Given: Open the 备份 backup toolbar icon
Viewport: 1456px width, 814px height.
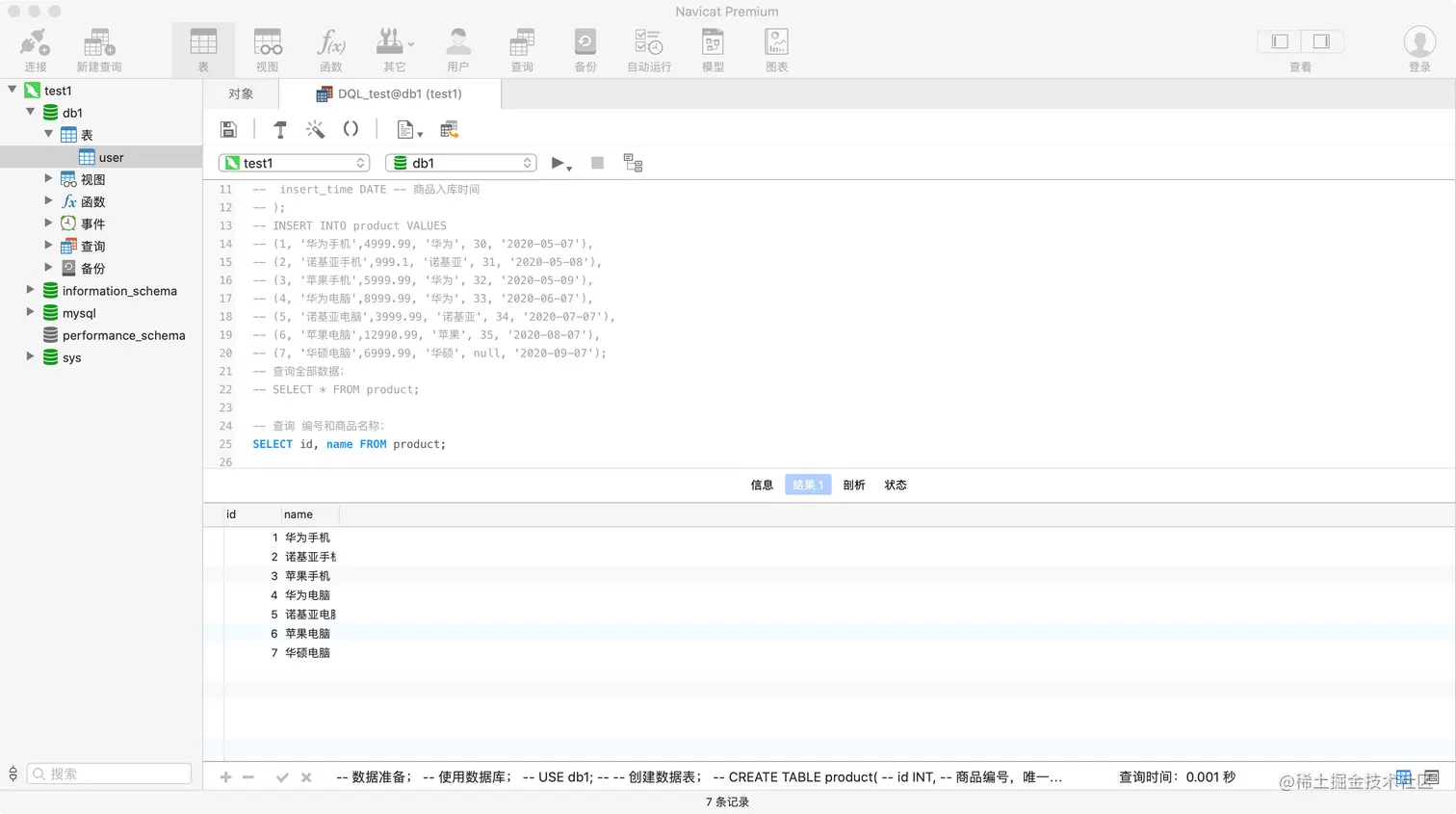Looking at the screenshot, I should tap(585, 50).
